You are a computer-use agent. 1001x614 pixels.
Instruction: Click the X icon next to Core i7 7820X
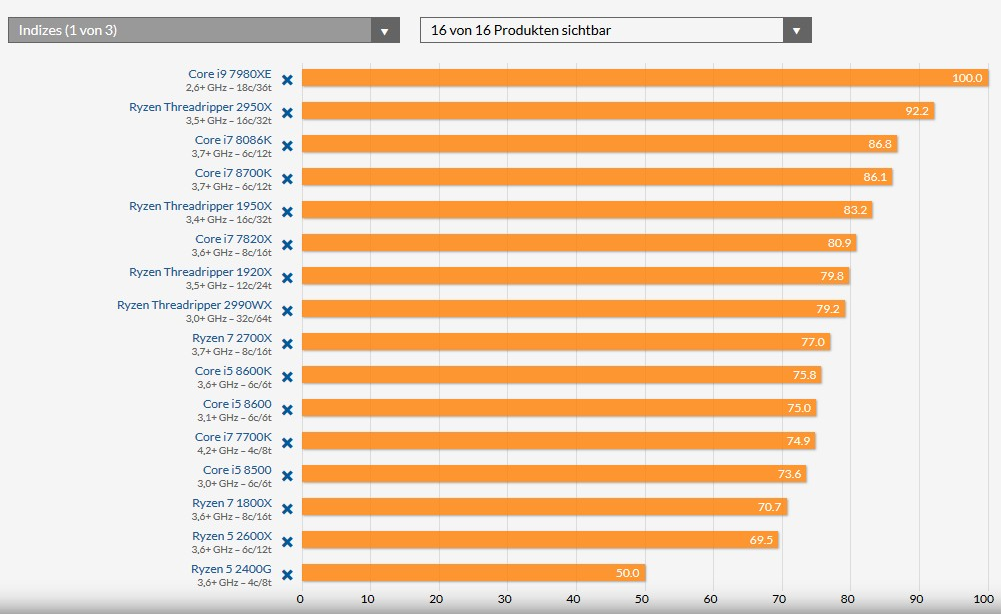(287, 244)
